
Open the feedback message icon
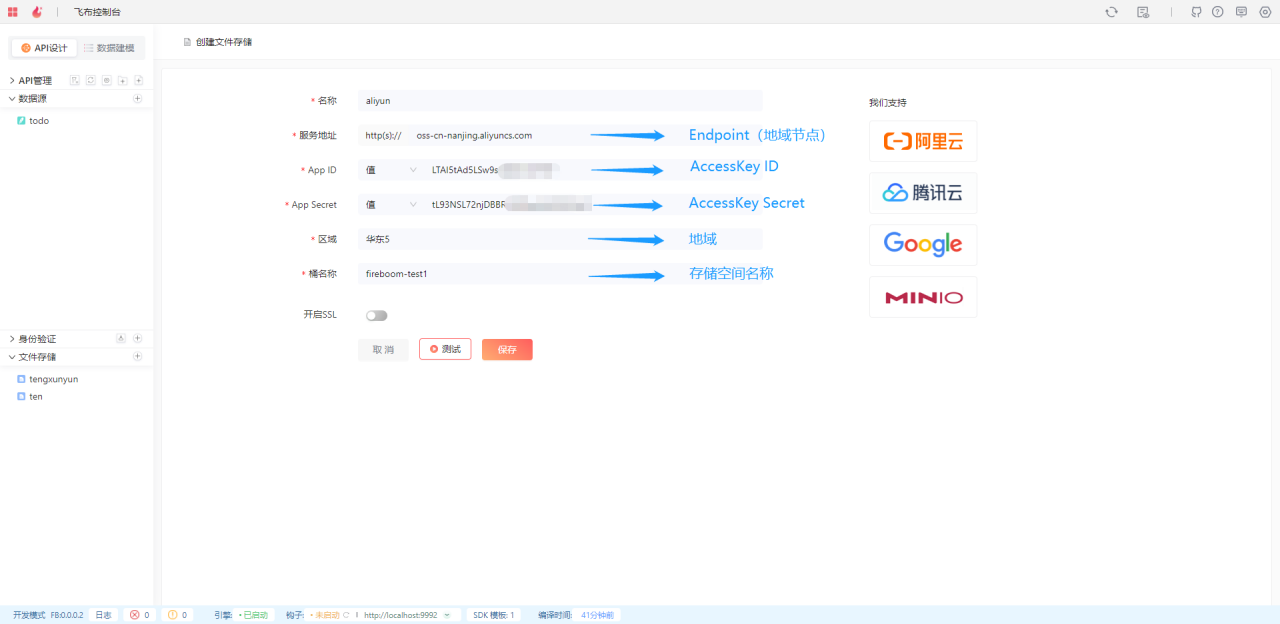[1241, 12]
